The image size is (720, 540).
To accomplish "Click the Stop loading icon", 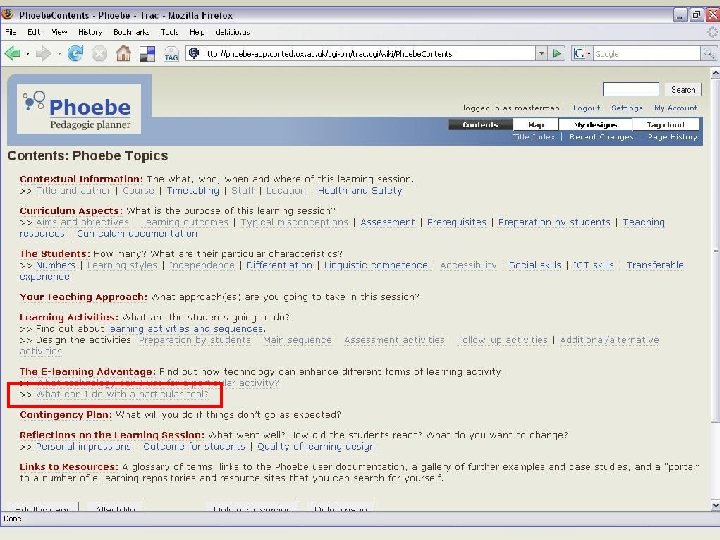I will (x=99, y=54).
